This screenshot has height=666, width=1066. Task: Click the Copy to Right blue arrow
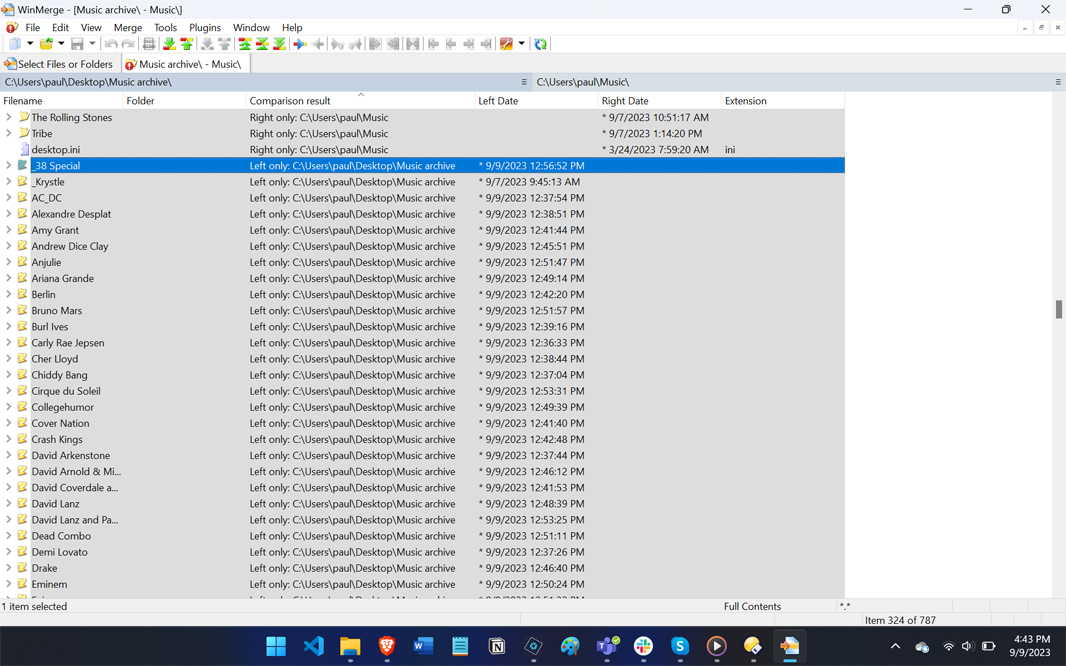300,44
